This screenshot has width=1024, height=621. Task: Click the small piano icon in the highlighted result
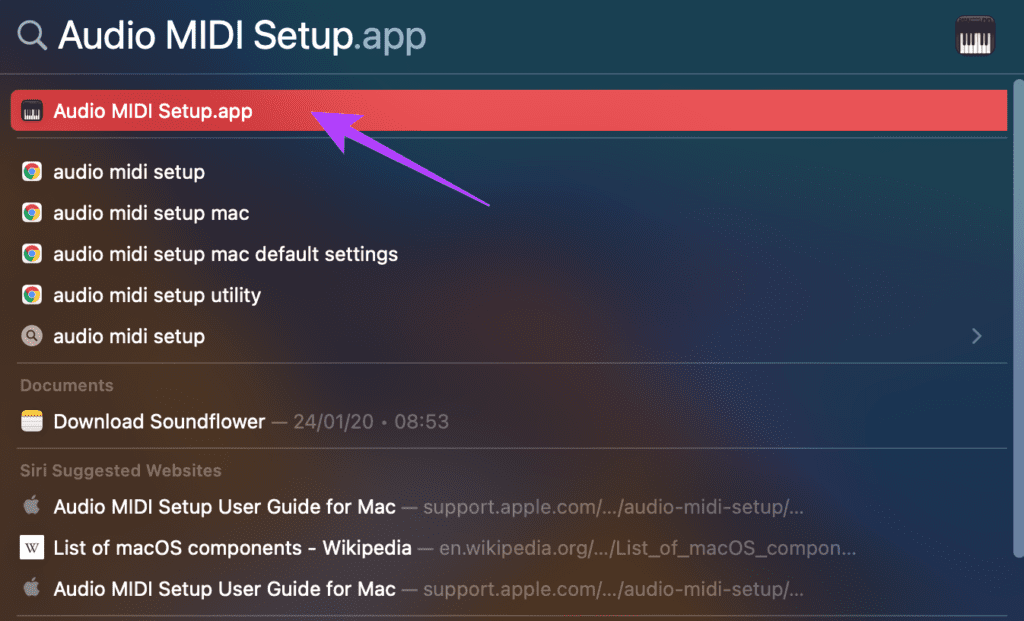pyautogui.click(x=31, y=111)
